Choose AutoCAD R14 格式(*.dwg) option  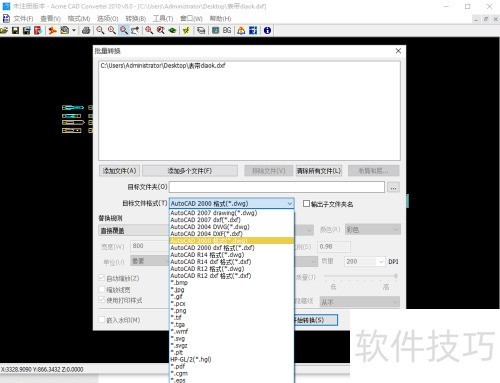(232, 255)
